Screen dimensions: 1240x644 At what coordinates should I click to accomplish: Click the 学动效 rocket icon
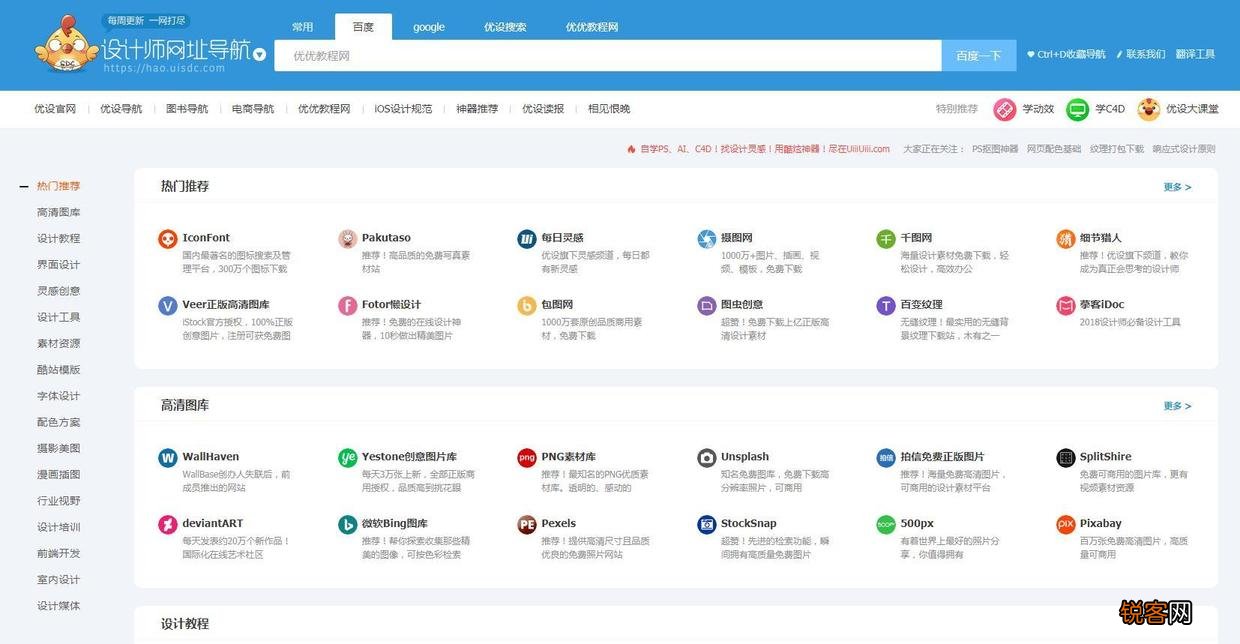(1004, 109)
